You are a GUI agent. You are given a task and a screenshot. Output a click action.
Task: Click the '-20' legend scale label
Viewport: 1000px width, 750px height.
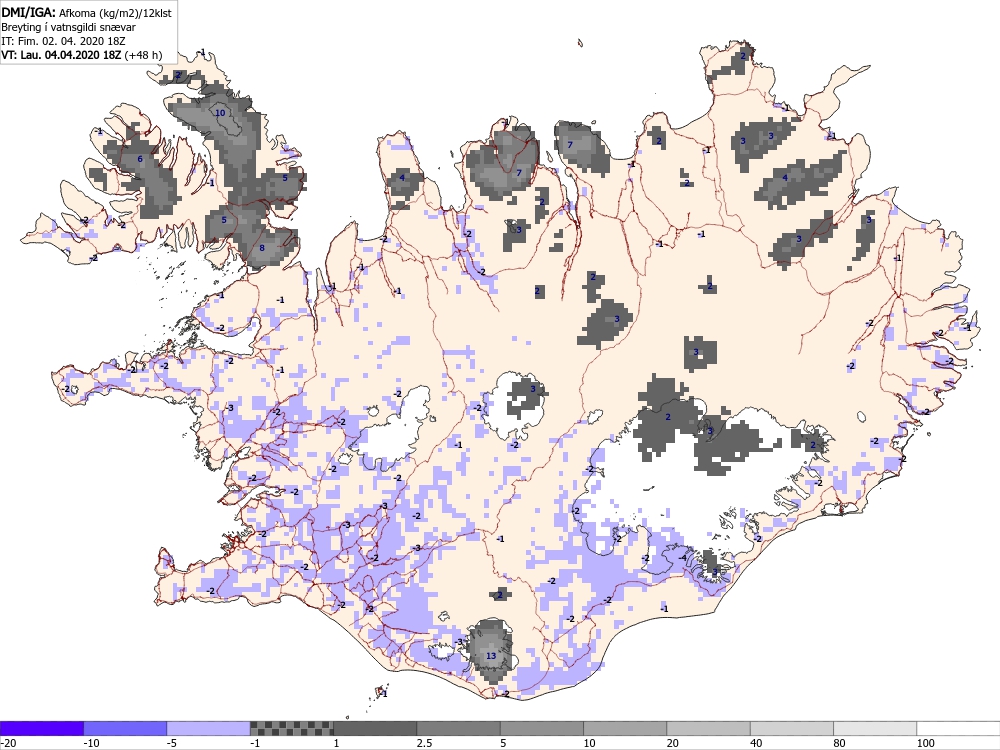[x=8, y=743]
